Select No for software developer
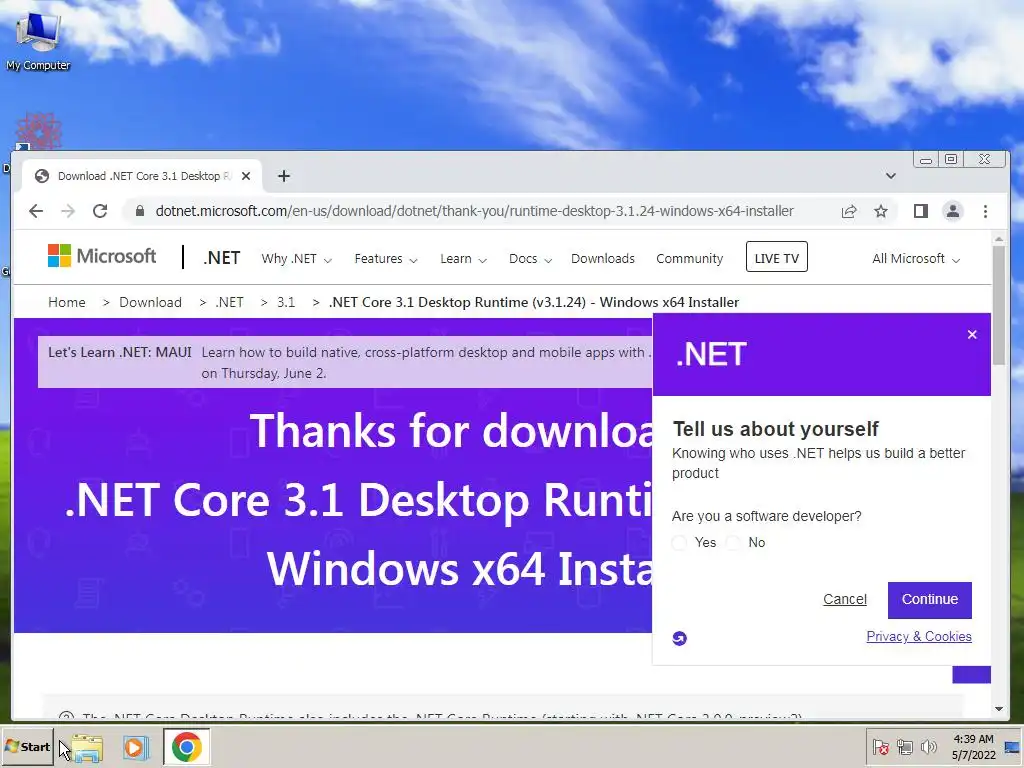Image resolution: width=1024 pixels, height=768 pixels. [x=733, y=543]
